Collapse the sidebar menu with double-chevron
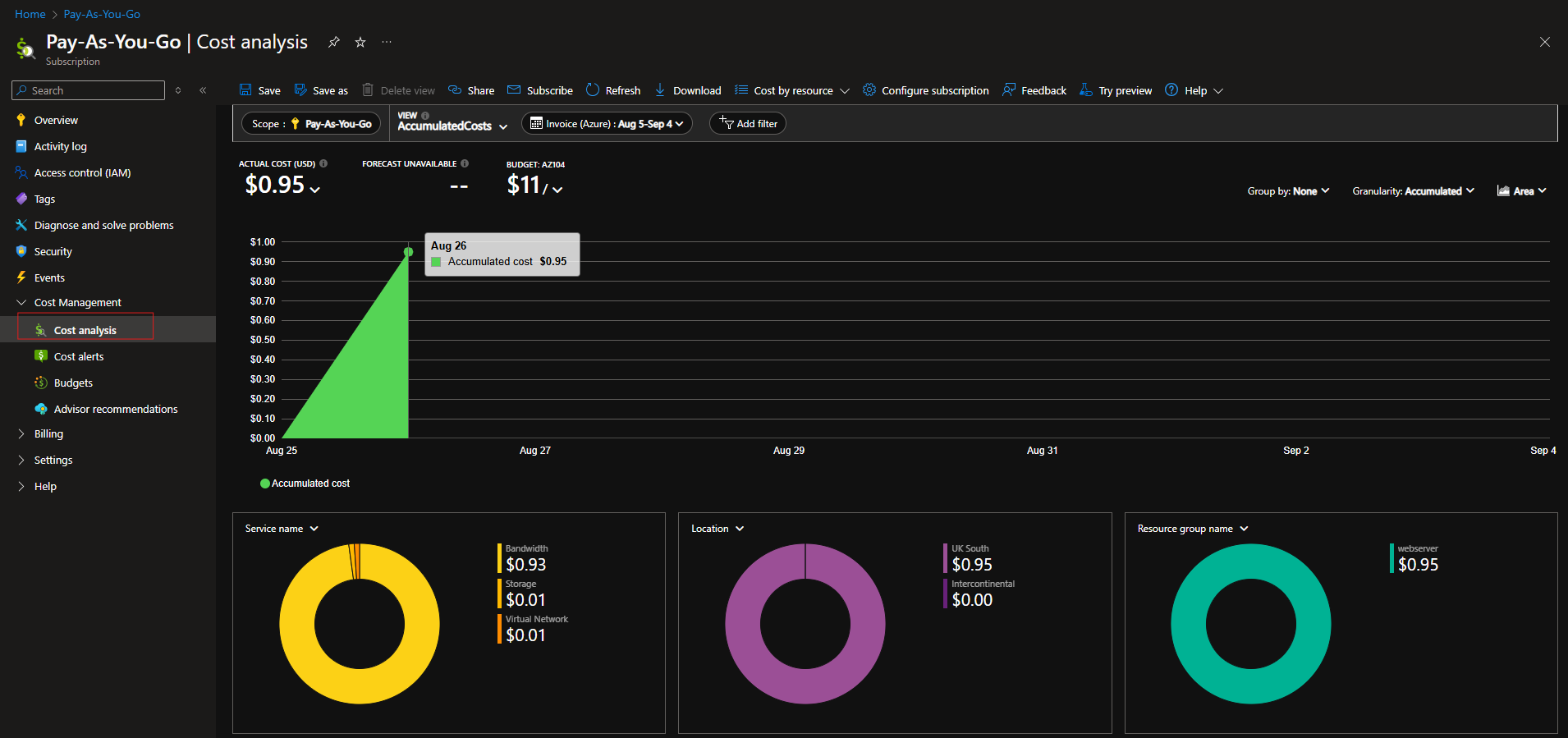The image size is (1568, 738). coord(203,90)
